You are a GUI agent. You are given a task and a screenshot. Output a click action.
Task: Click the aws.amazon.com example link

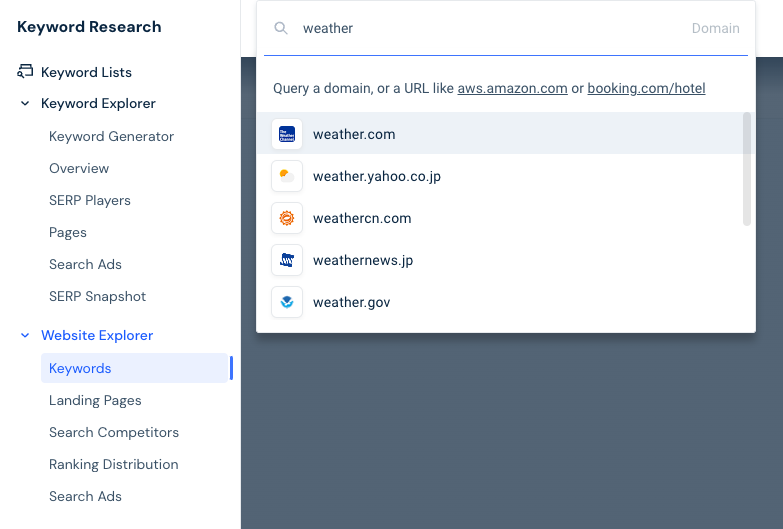click(512, 88)
